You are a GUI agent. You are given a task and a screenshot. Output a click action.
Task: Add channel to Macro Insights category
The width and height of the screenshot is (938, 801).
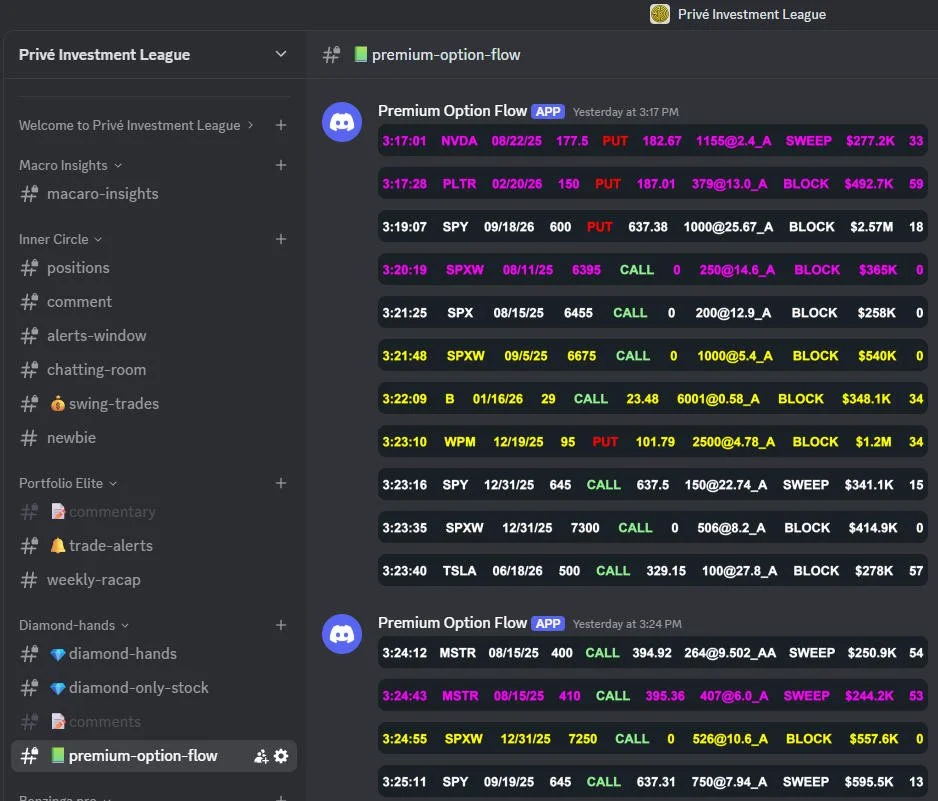pyautogui.click(x=281, y=165)
